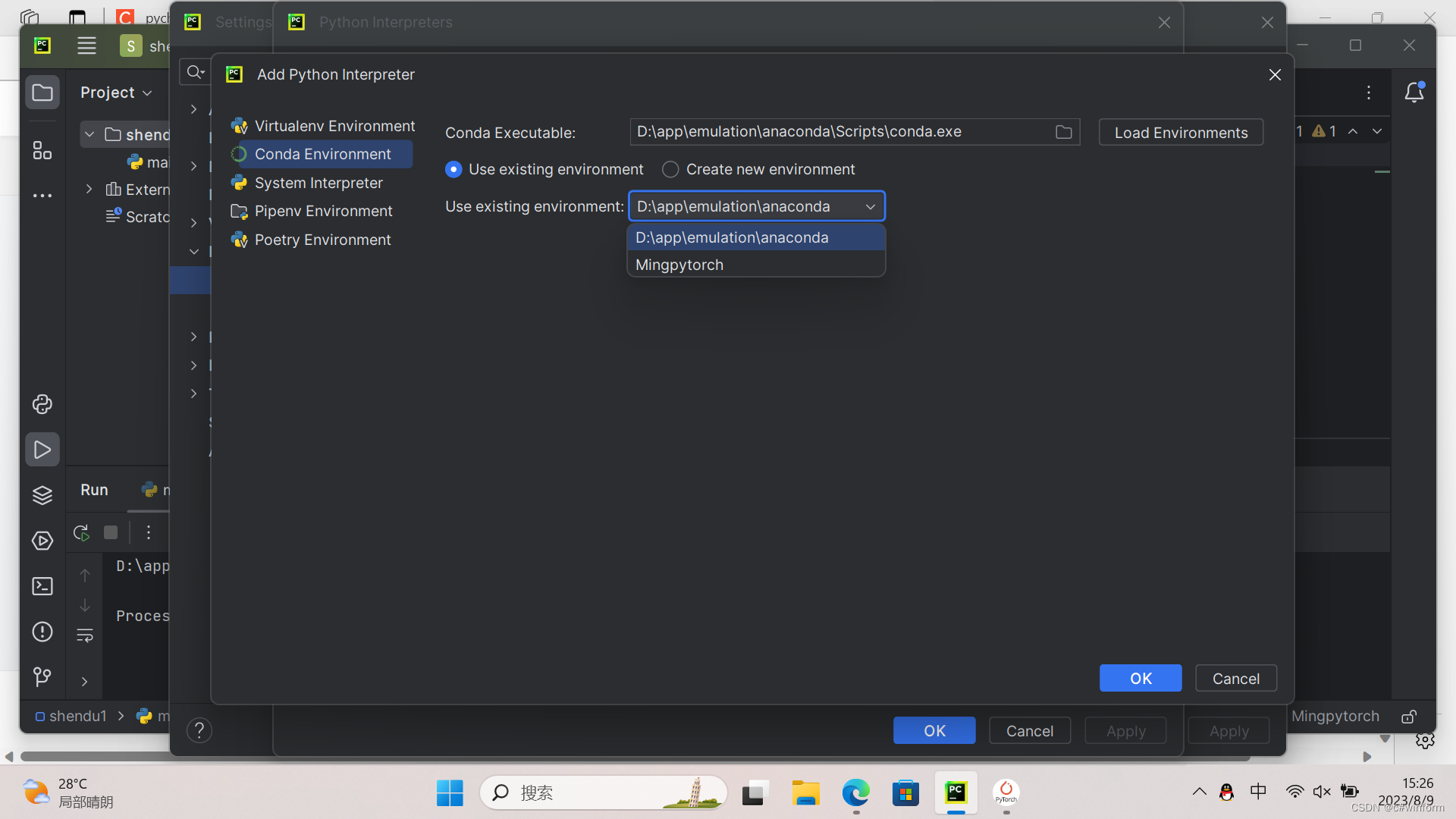Open the Problems tool window icon
This screenshot has width=1456, height=819.
(42, 632)
